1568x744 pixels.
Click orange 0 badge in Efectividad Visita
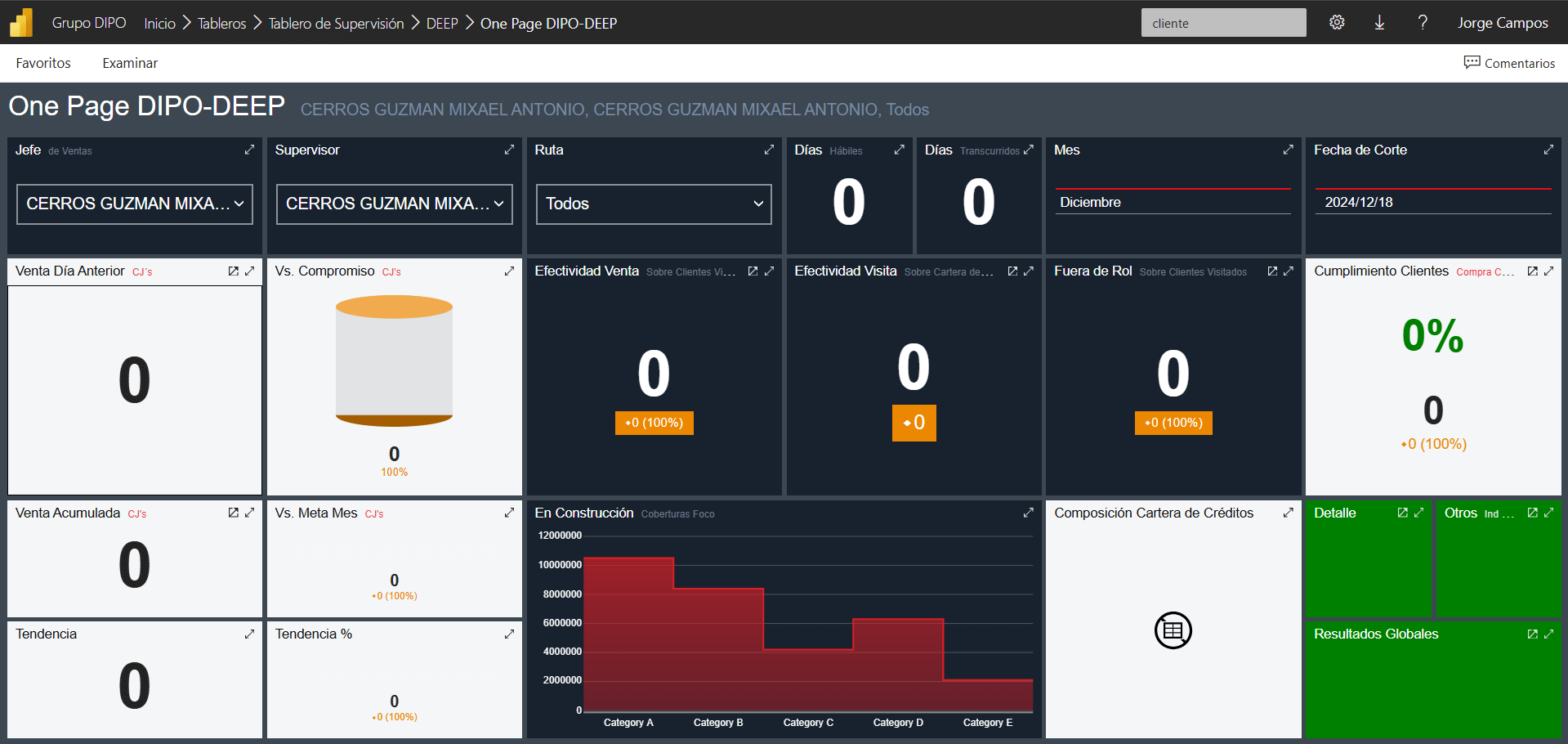pos(914,423)
